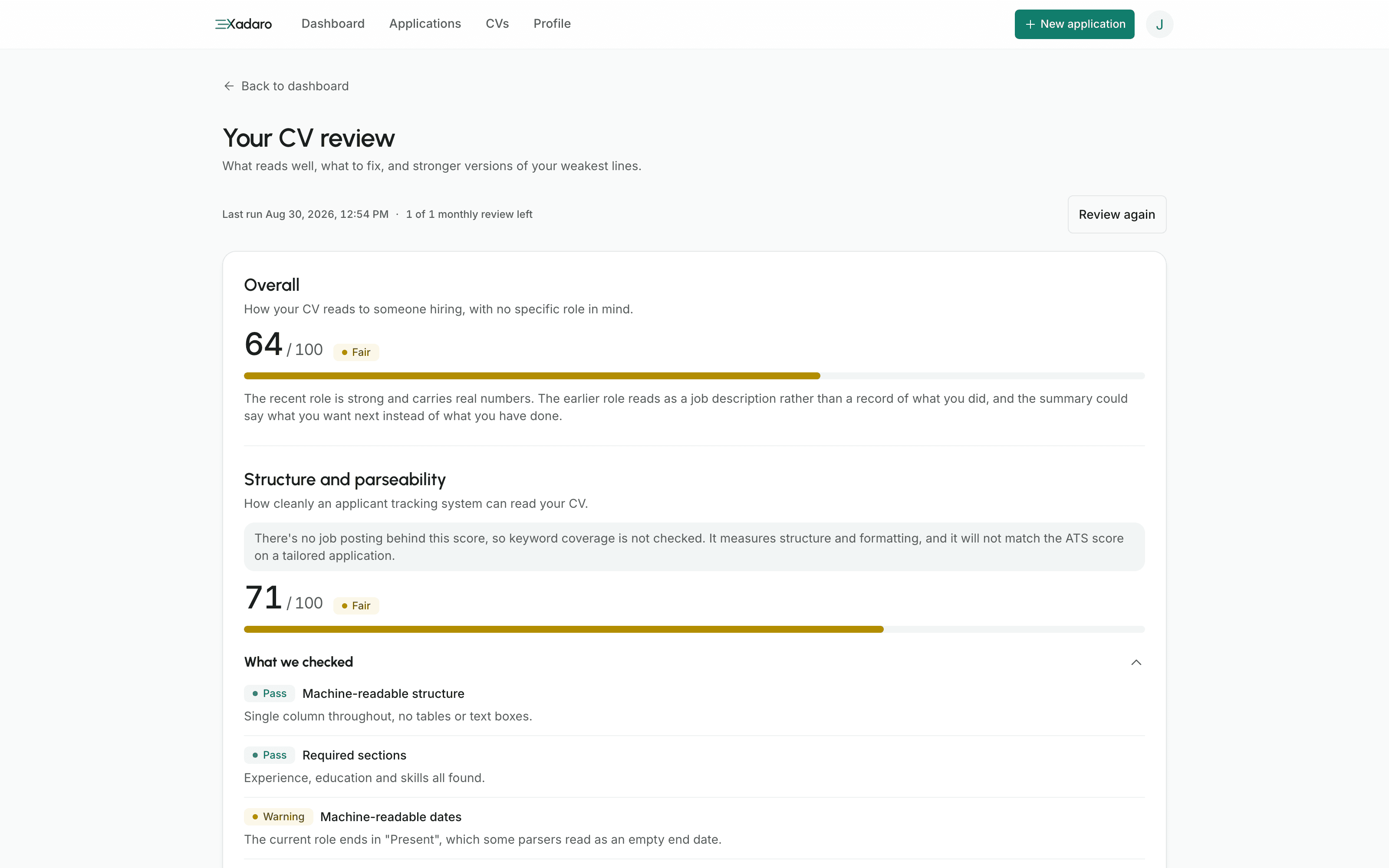
Task: Click the 'Overall' section heading
Action: [271, 285]
